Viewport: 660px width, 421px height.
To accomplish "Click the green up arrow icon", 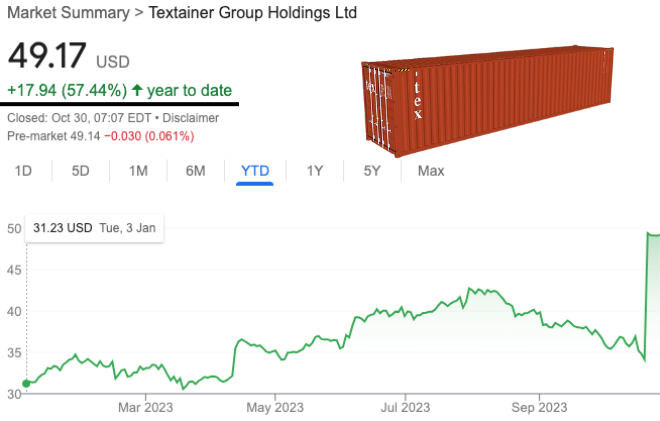I will (137, 90).
